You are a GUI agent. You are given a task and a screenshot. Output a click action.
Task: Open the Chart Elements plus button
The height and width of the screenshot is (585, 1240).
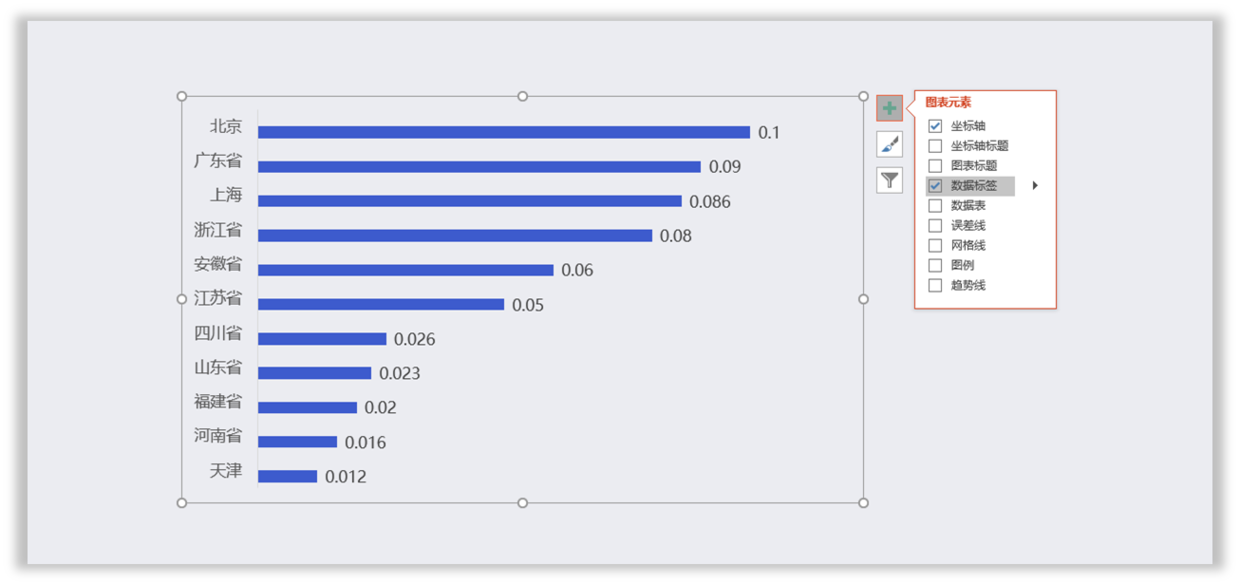(x=889, y=108)
